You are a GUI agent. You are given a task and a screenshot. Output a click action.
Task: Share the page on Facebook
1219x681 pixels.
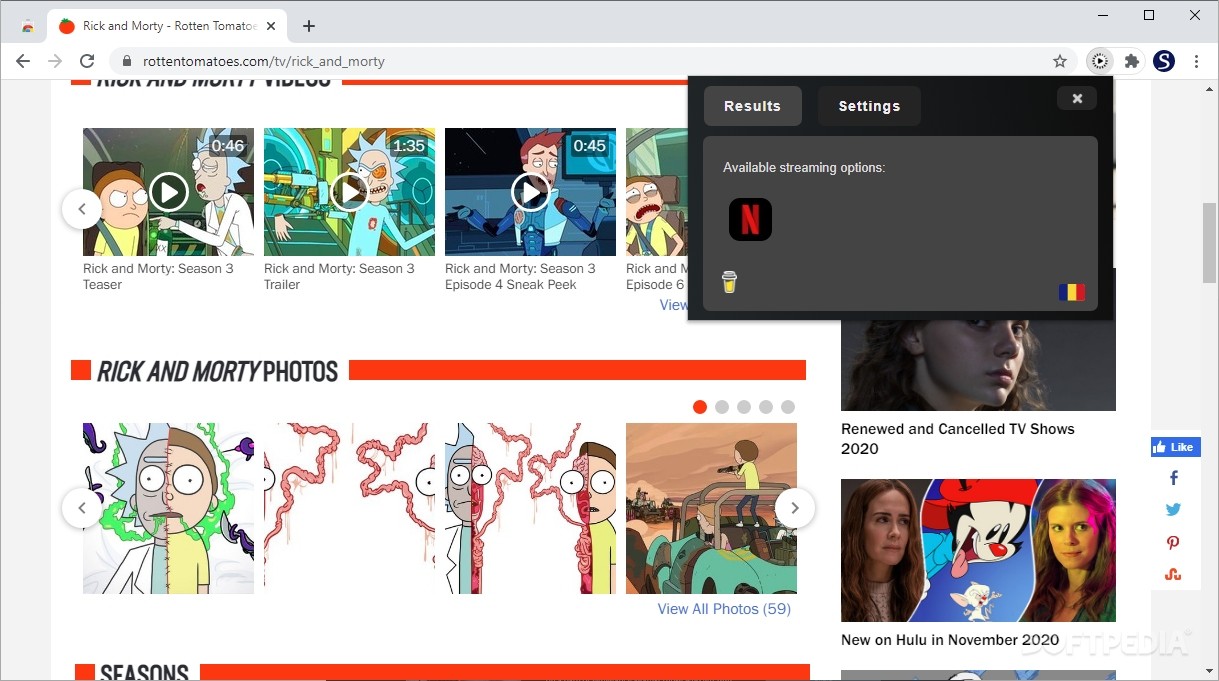(1174, 478)
